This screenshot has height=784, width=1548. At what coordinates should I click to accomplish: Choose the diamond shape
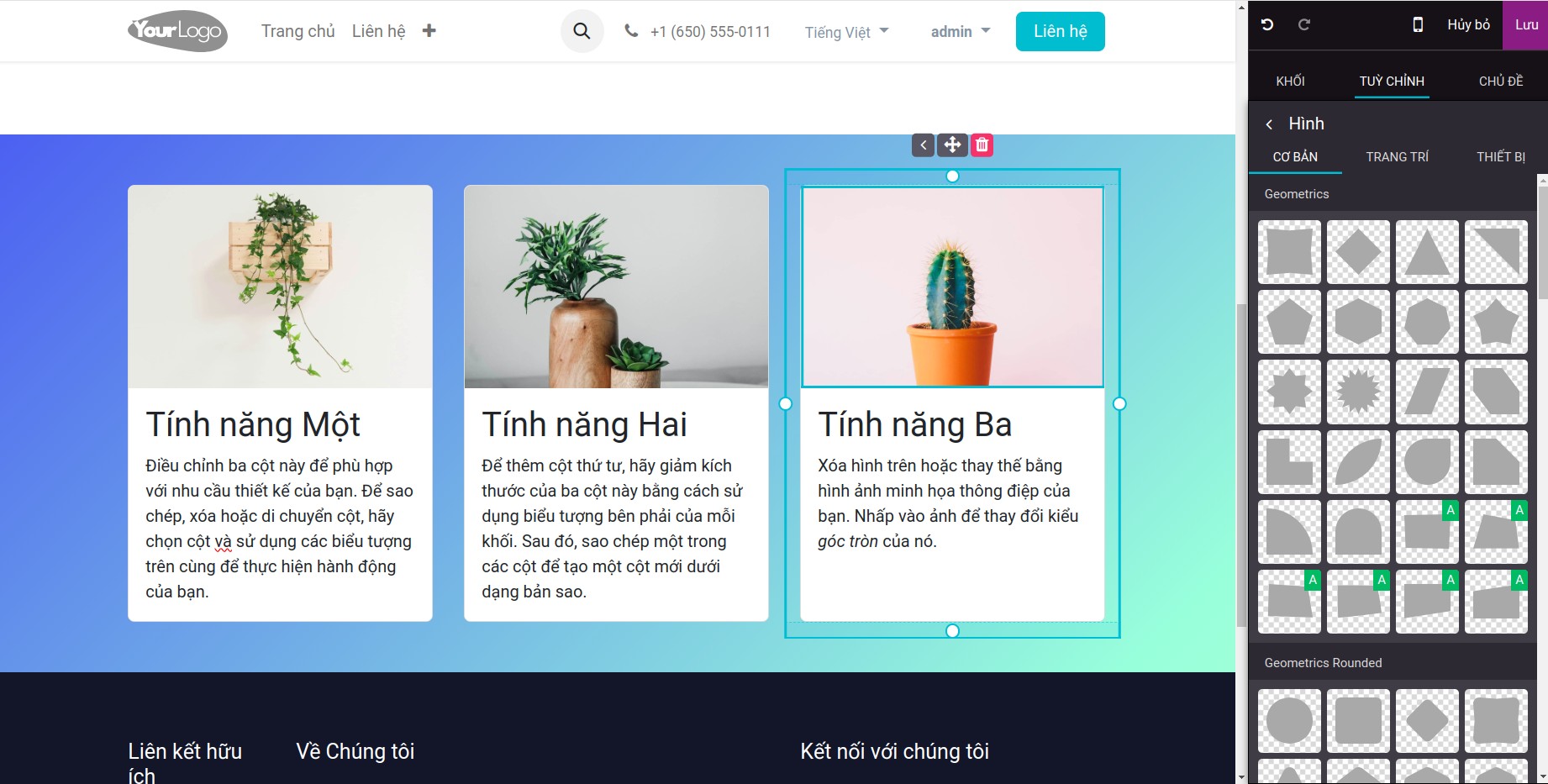[x=1358, y=252]
